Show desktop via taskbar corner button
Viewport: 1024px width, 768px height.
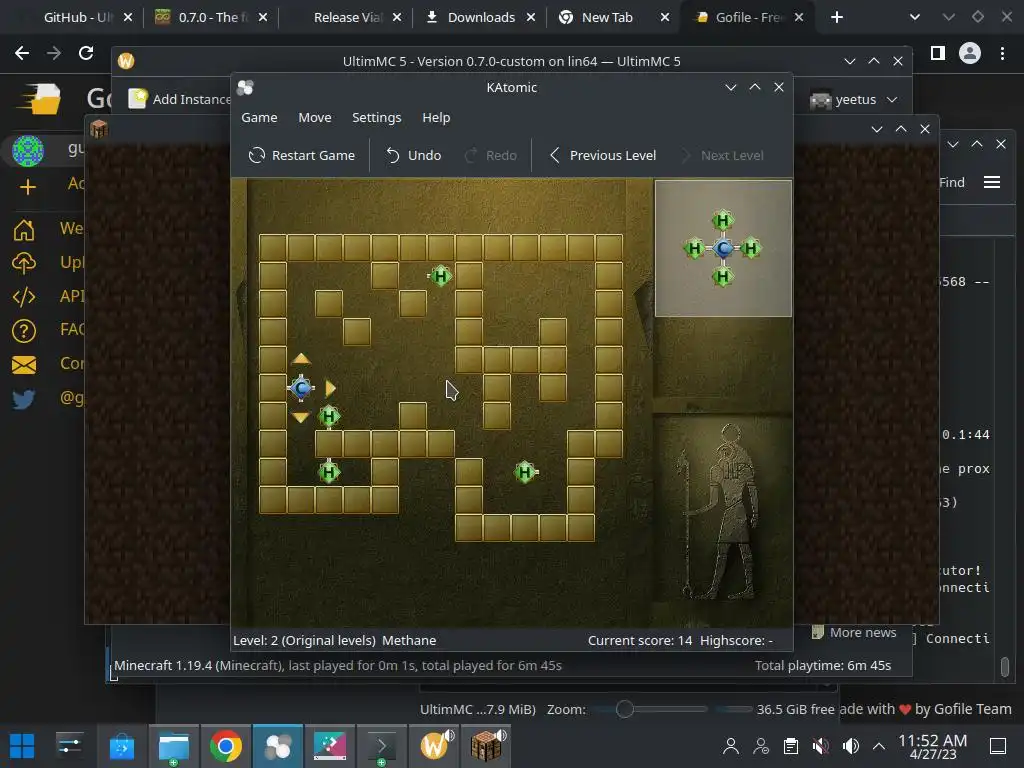998,746
